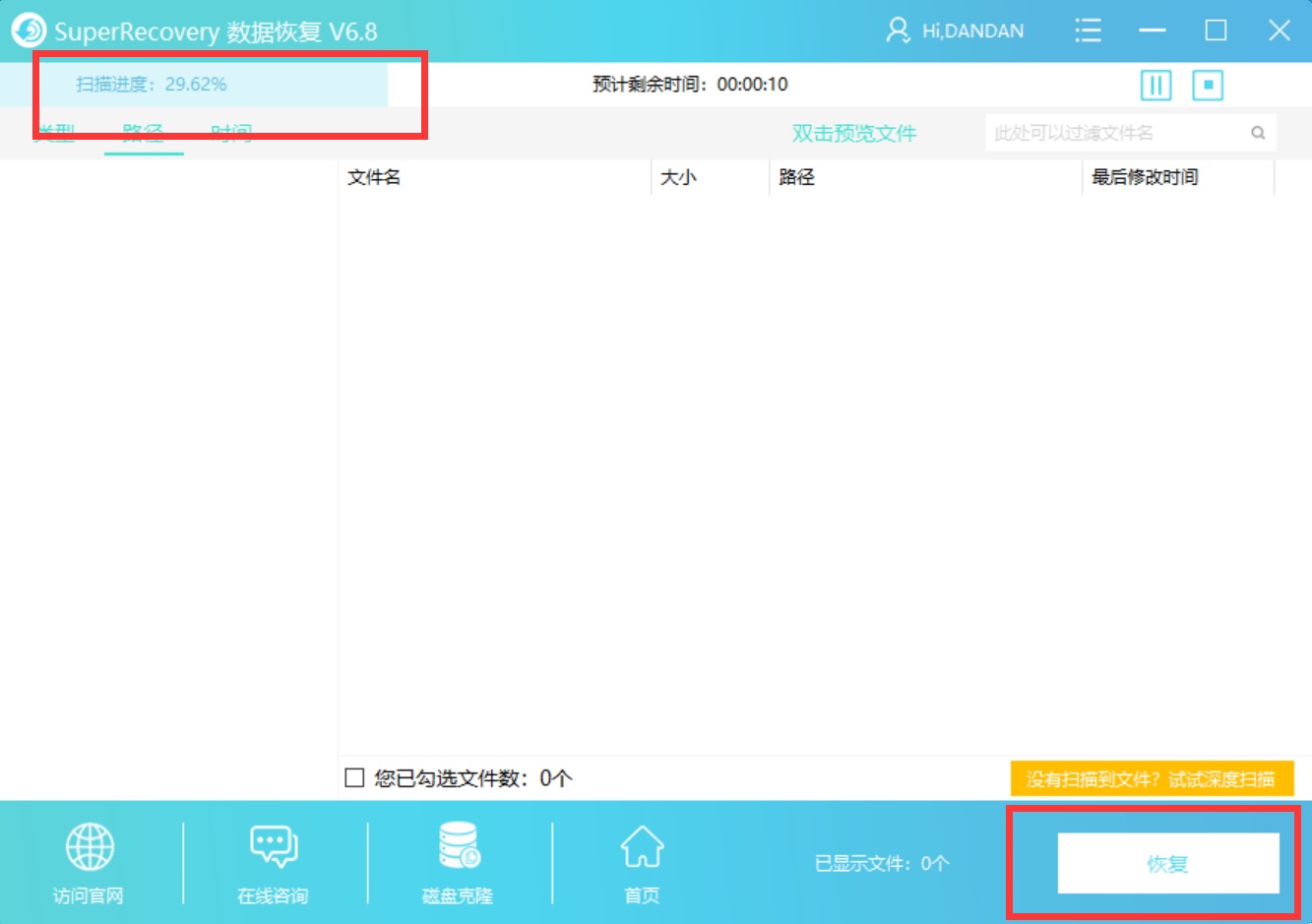This screenshot has height=924, width=1312.
Task: Click the search magnifier in filter box
Action: 1258,132
